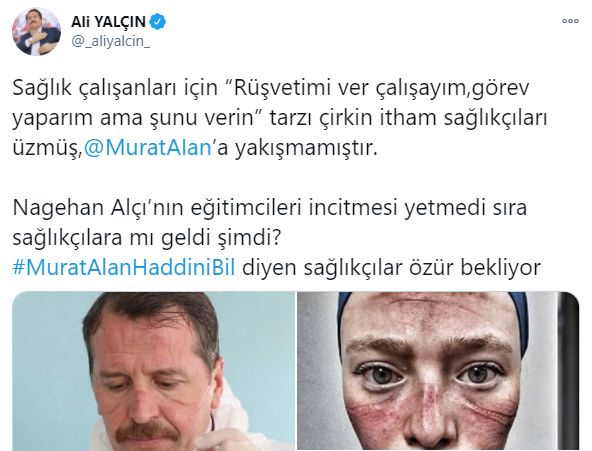The image size is (592, 451).
Task: View the left photo of mustached man
Action: tap(154, 371)
